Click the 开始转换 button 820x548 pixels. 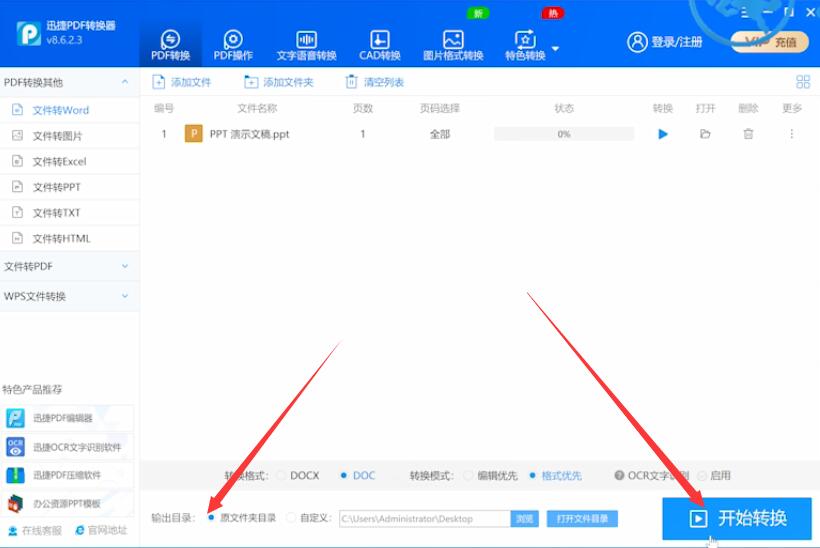click(737, 518)
